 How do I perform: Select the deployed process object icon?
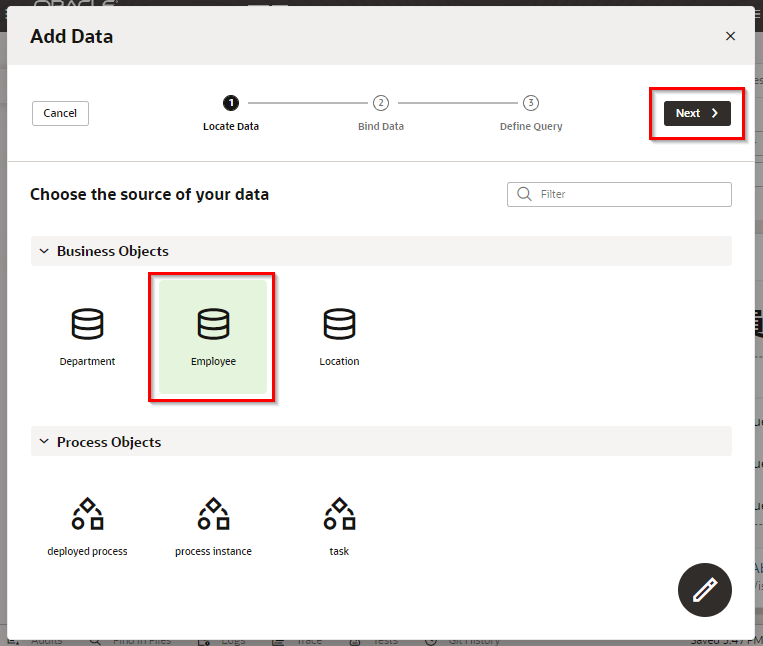(x=87, y=515)
